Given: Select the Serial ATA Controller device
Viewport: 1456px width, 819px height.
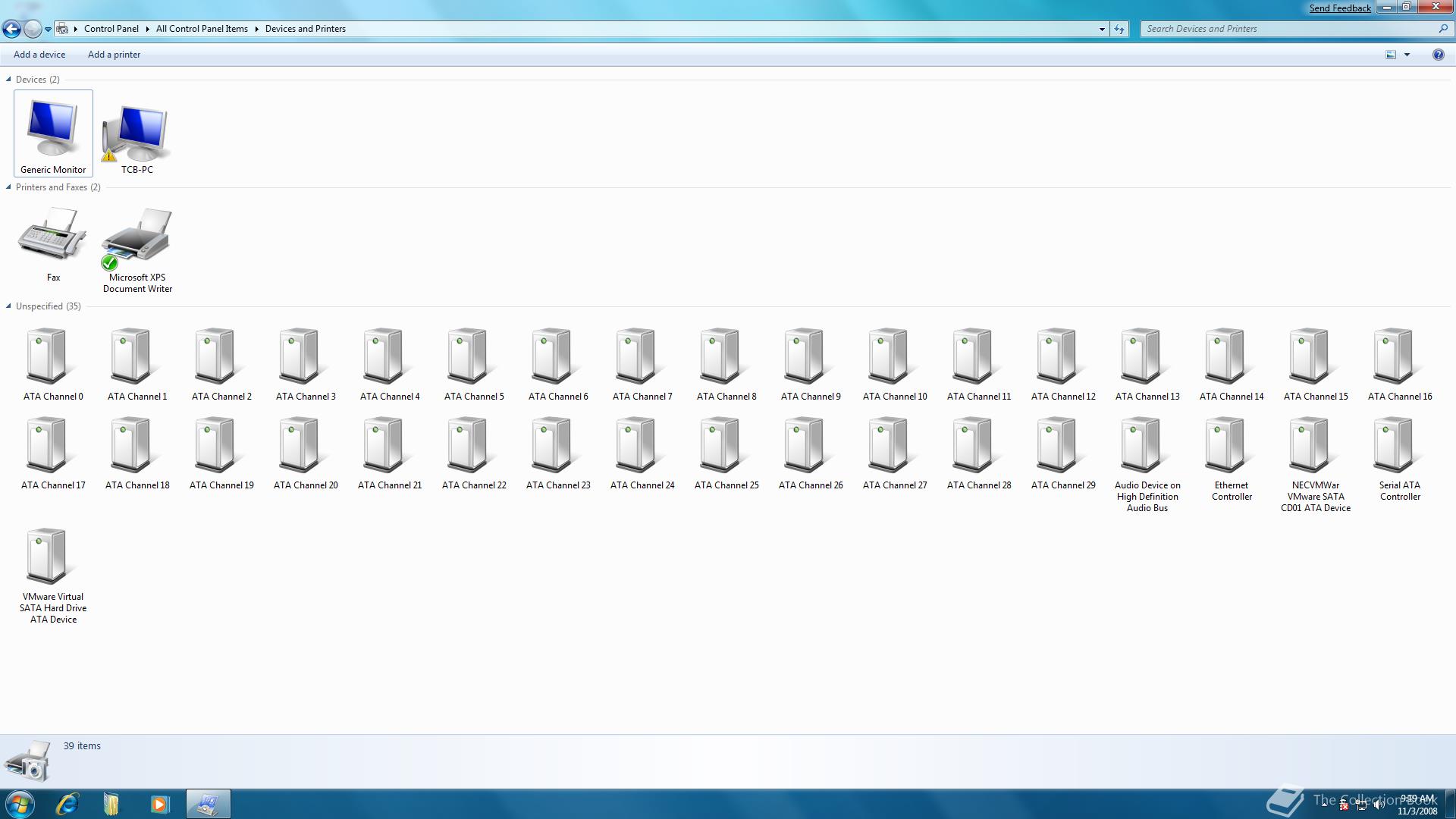Looking at the screenshot, I should (1400, 459).
